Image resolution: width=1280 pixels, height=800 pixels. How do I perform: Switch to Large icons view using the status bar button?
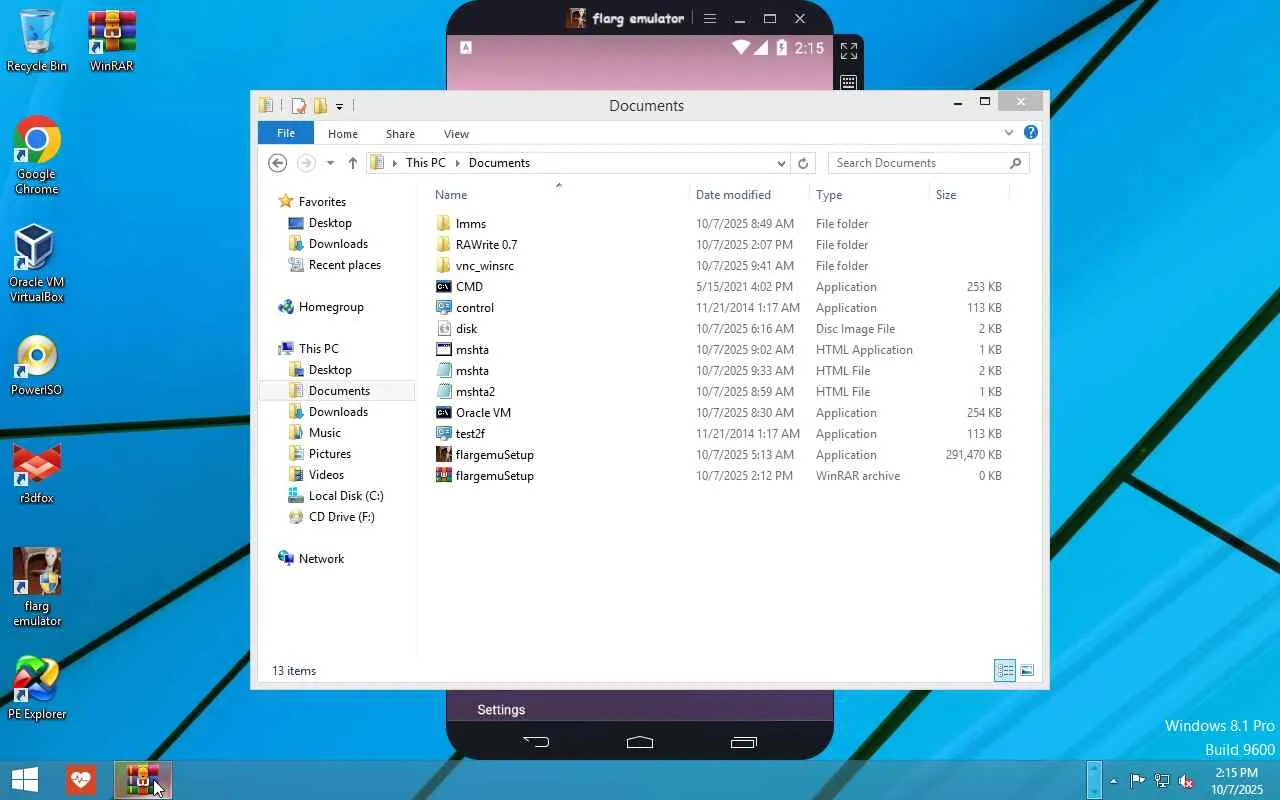(1027, 670)
